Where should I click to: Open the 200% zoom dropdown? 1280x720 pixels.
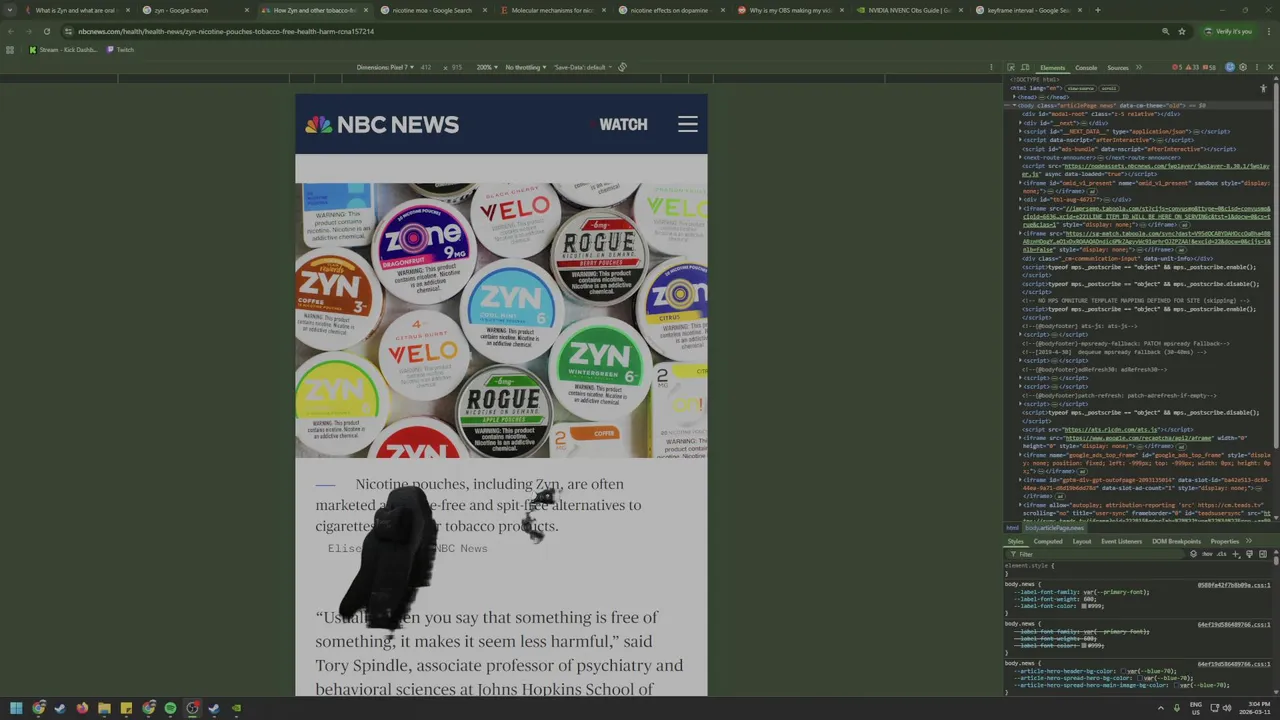(485, 67)
